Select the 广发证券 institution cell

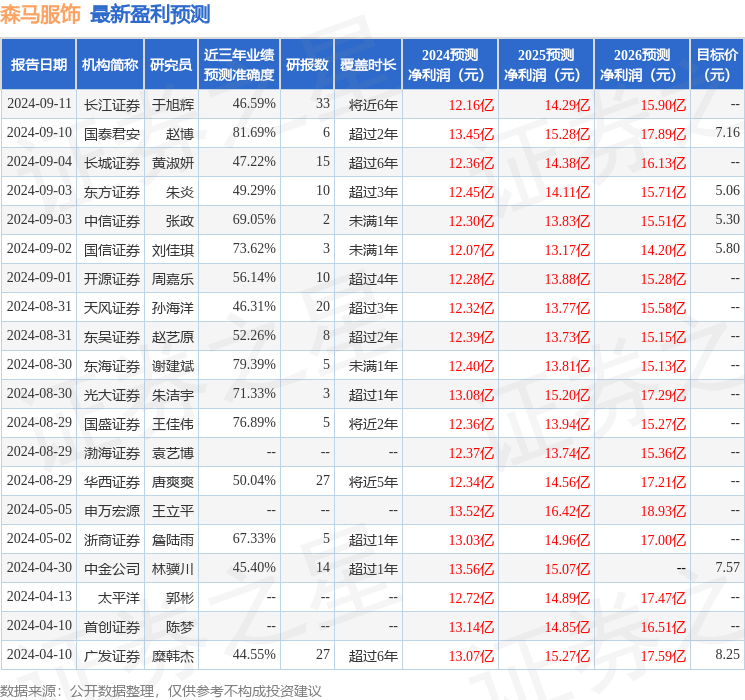(112, 656)
